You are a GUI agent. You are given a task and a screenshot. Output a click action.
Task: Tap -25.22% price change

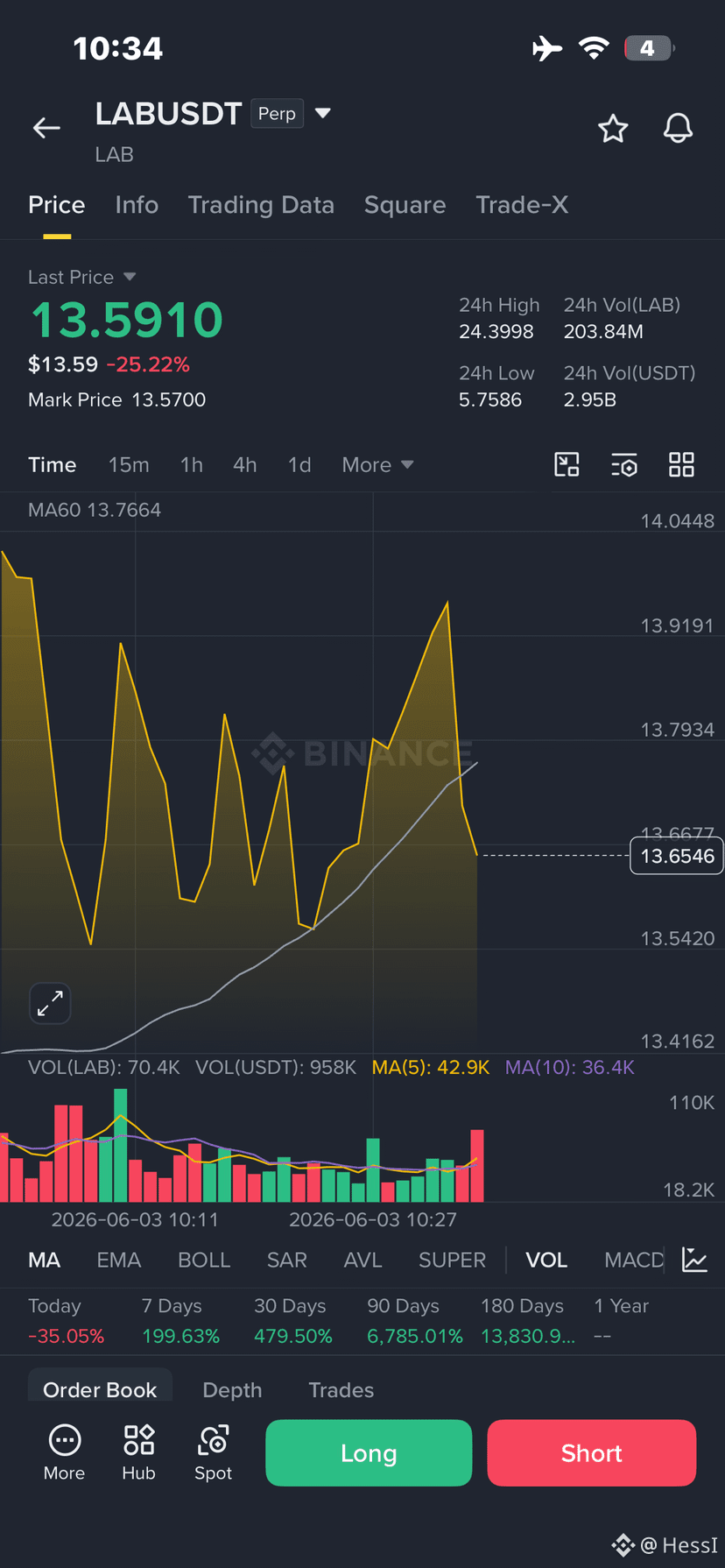(x=148, y=364)
